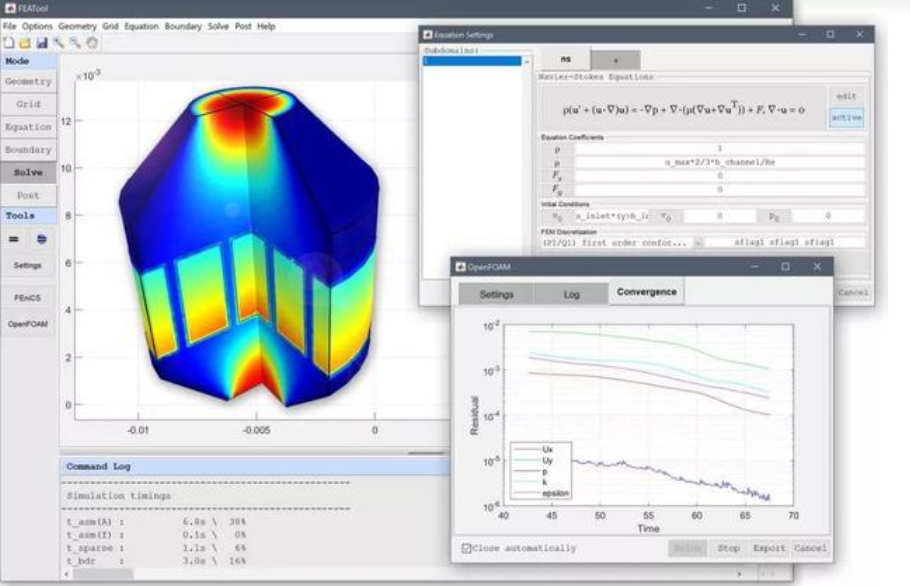Toggle the Close automatically checkbox
The image size is (910, 586).
coord(466,548)
